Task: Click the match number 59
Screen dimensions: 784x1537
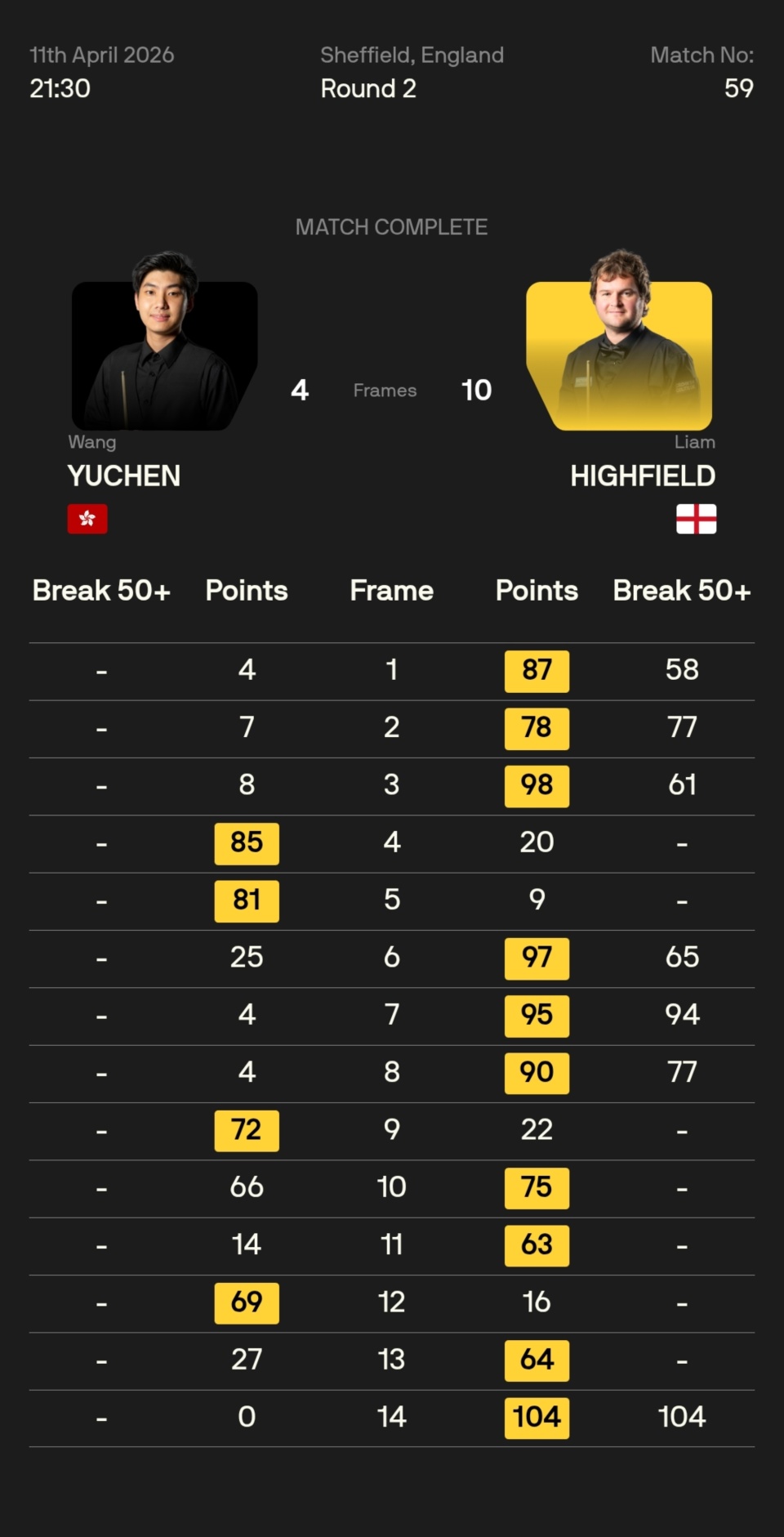Action: [738, 88]
